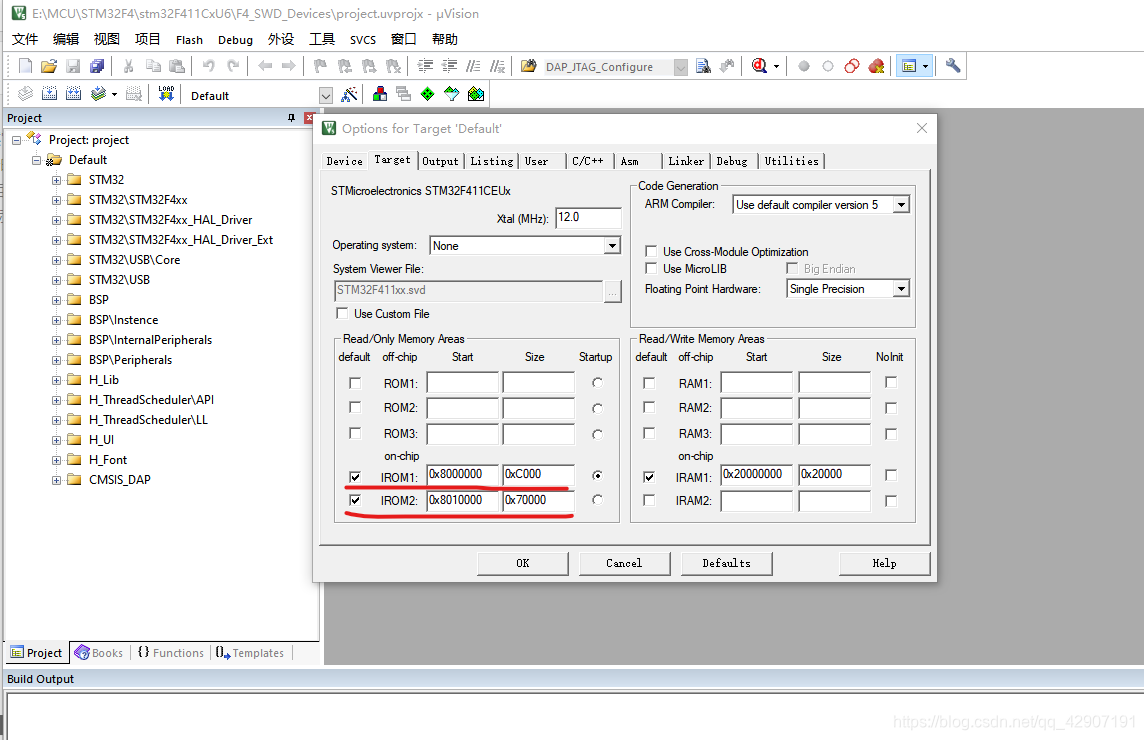The height and width of the screenshot is (740, 1144).
Task: Expand the BSP\Peripherals folder
Action: 56,360
